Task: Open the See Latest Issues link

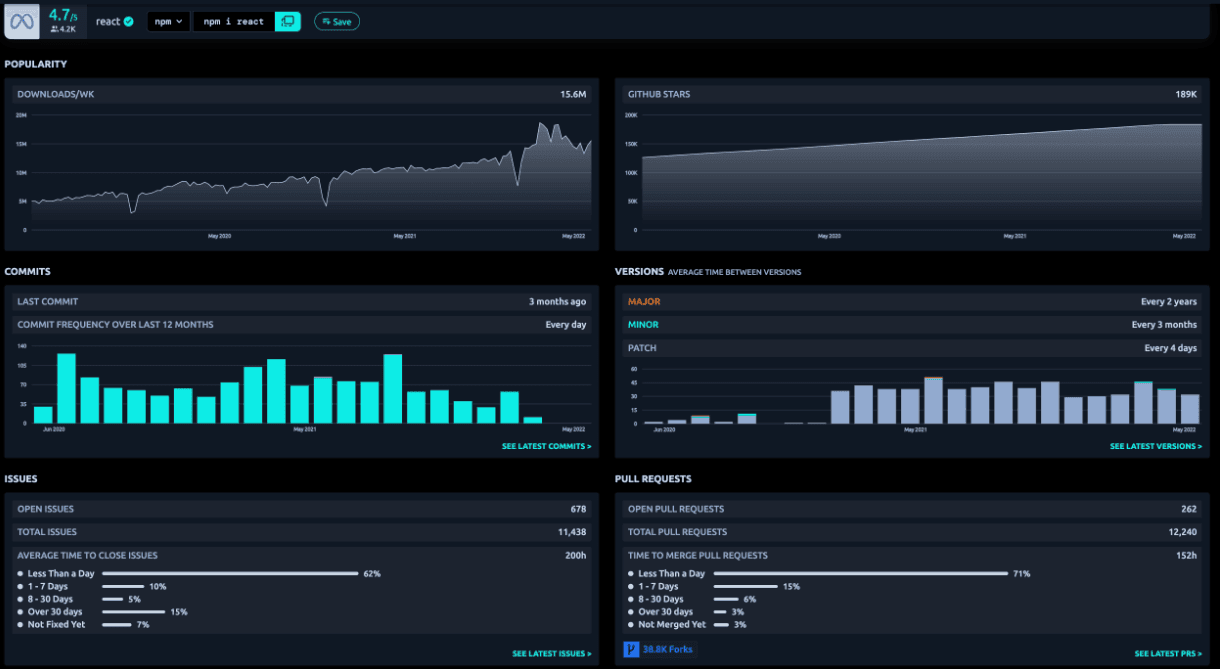Action: coord(552,654)
